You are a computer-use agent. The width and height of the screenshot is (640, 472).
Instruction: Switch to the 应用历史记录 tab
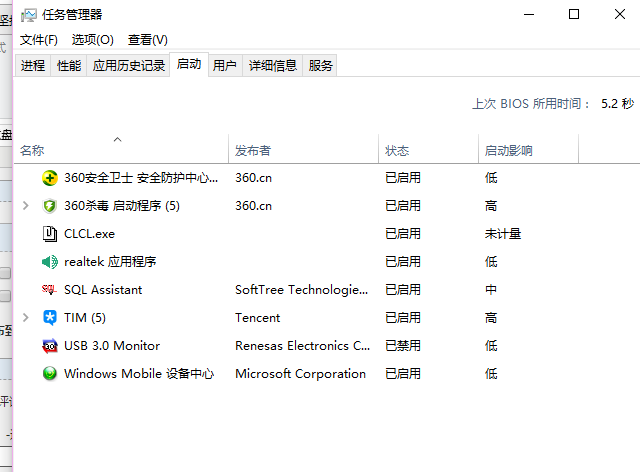[x=128, y=65]
